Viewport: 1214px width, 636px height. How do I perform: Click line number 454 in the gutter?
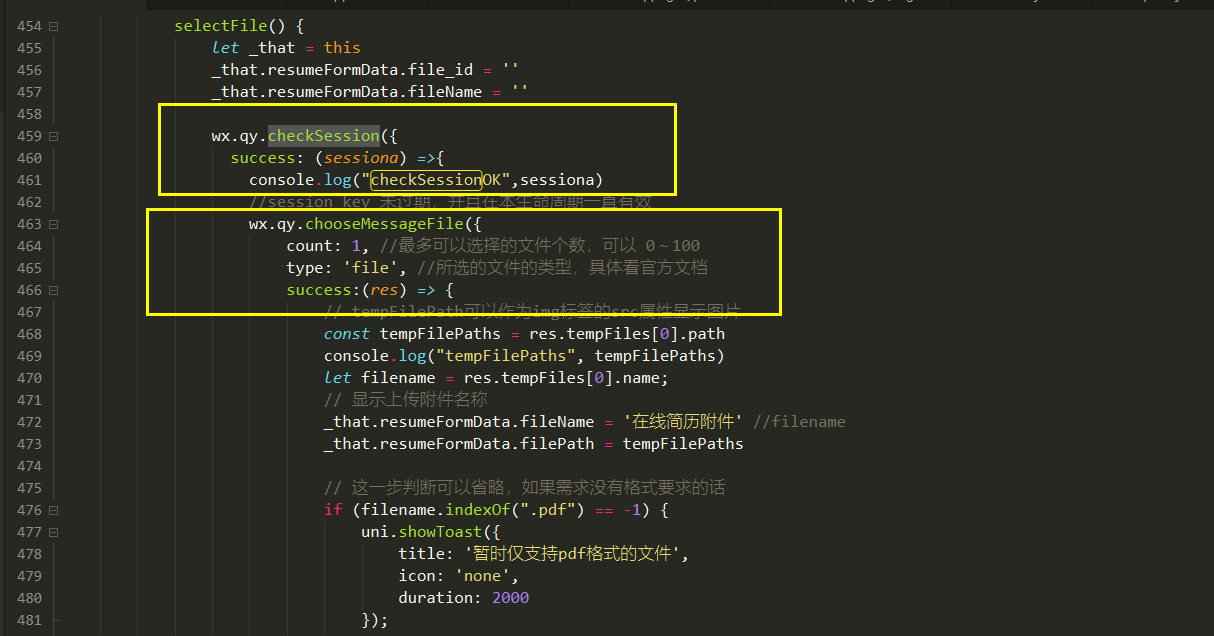pos(28,25)
